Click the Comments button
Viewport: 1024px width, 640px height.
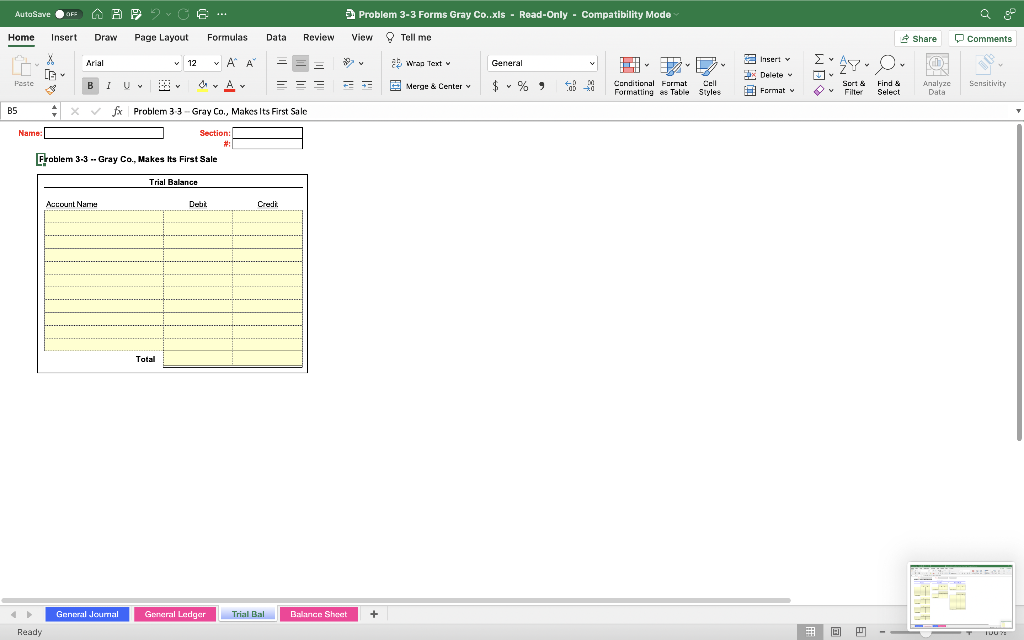pos(982,39)
